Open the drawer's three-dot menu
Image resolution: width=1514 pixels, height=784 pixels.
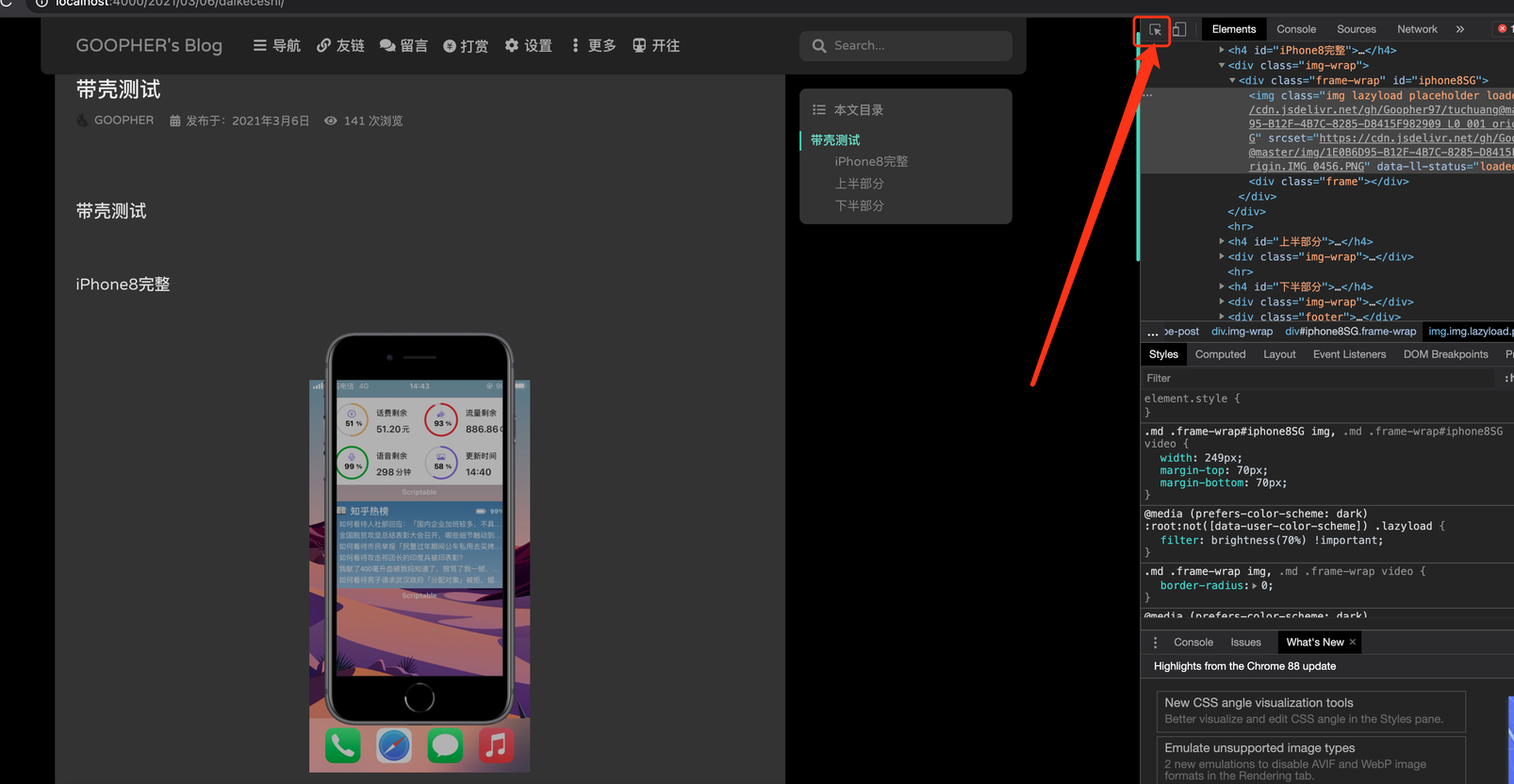(1156, 643)
